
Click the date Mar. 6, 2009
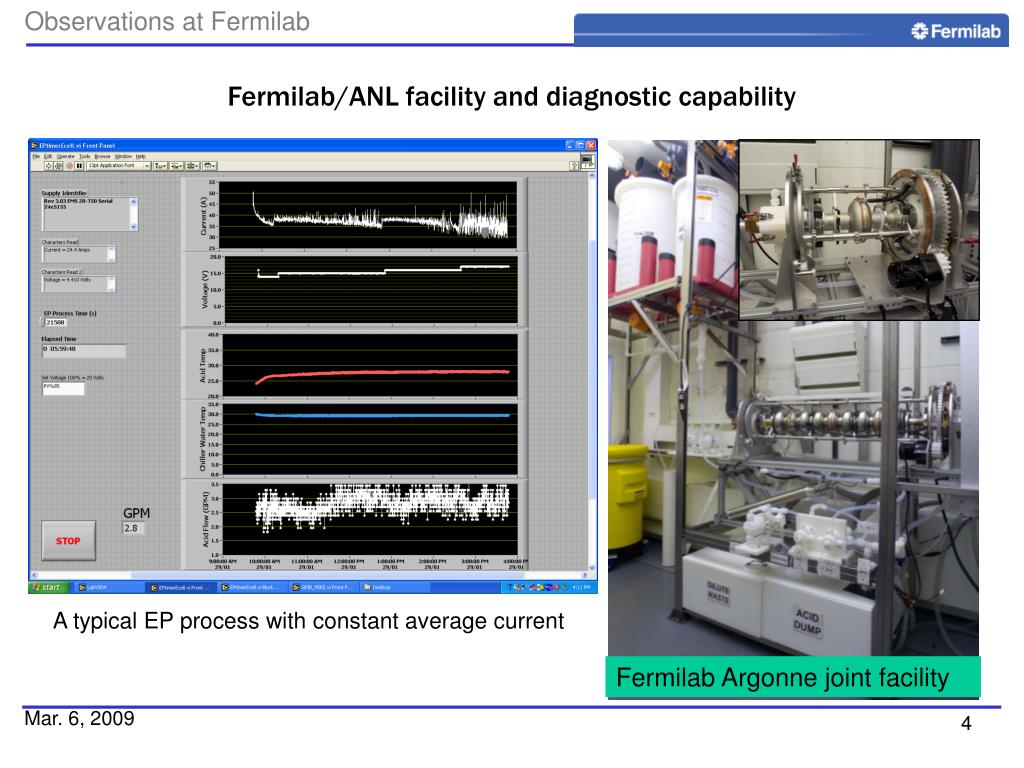click(79, 718)
